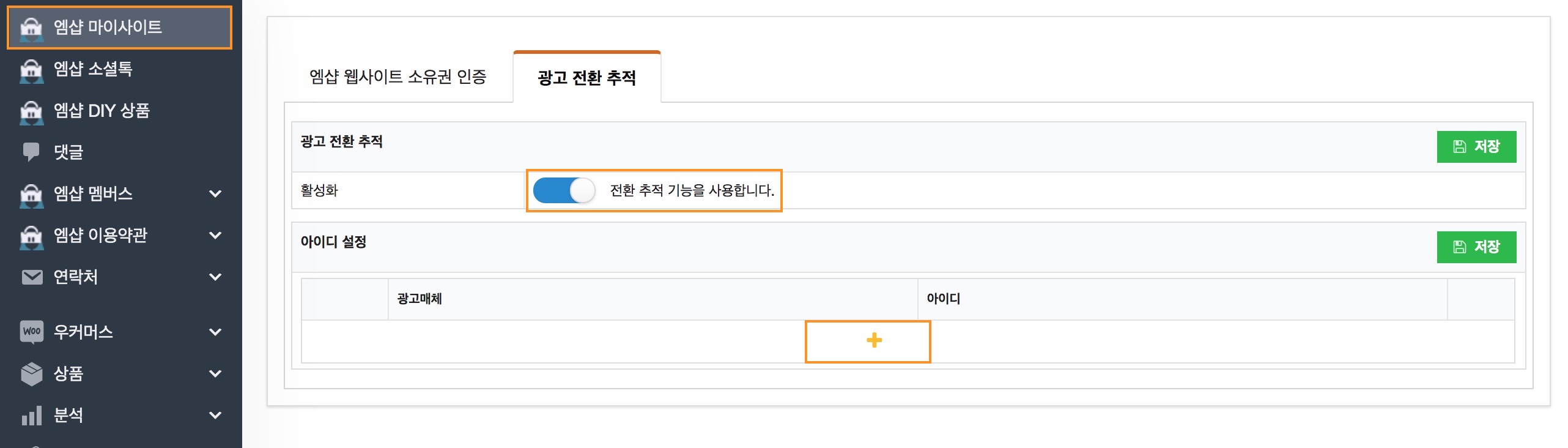The height and width of the screenshot is (448, 1568).
Task: Disable the 전환 추적 활성화 toggle
Action: (564, 190)
